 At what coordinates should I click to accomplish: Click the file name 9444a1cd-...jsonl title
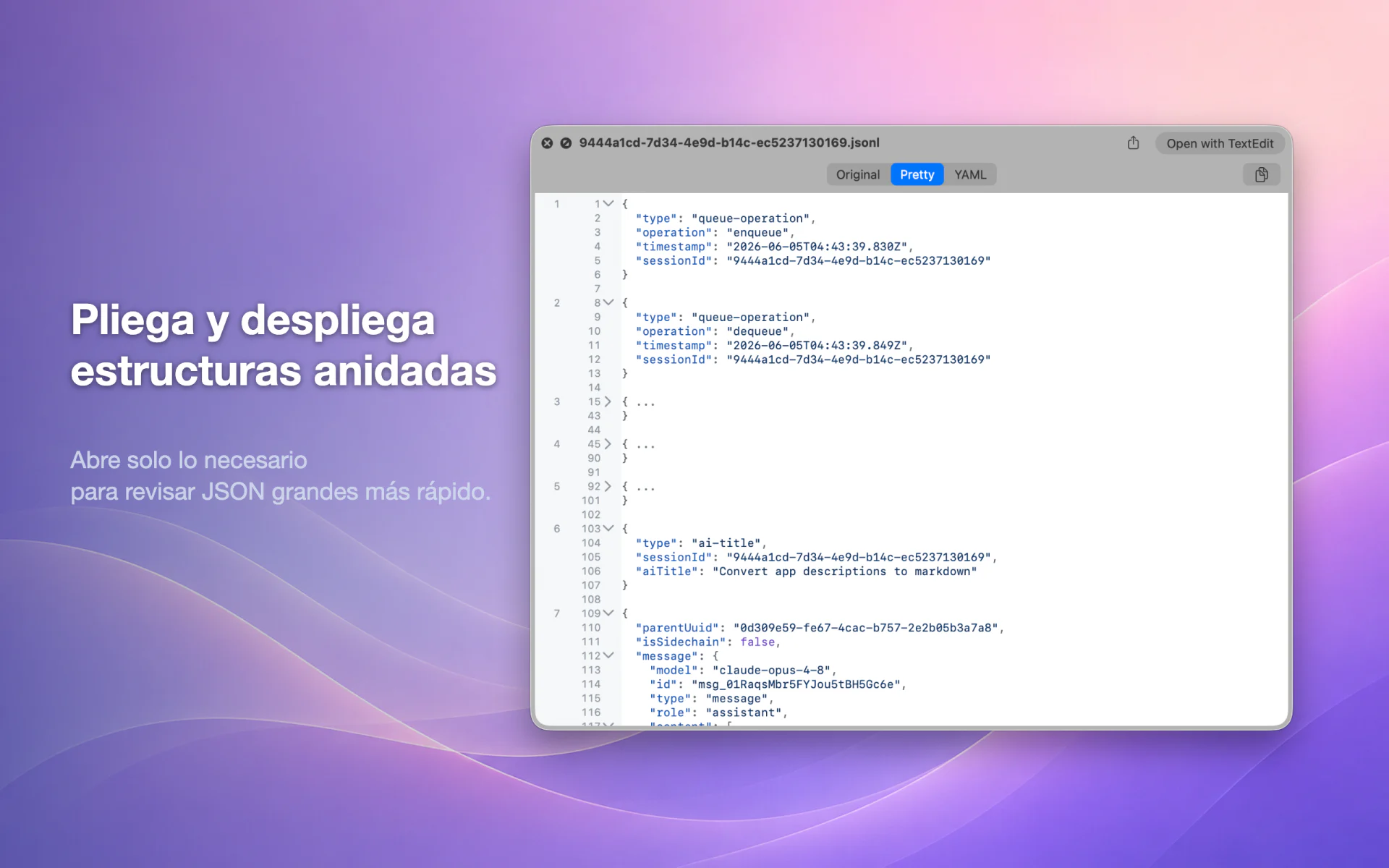click(x=729, y=143)
